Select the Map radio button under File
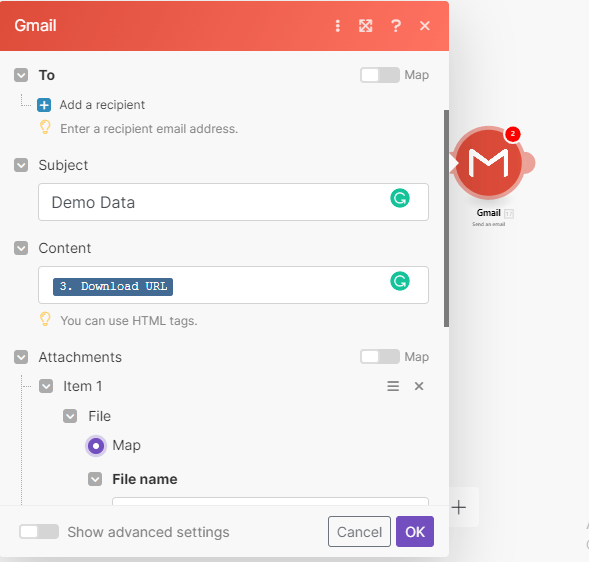This screenshot has height=562, width=589. click(96, 446)
